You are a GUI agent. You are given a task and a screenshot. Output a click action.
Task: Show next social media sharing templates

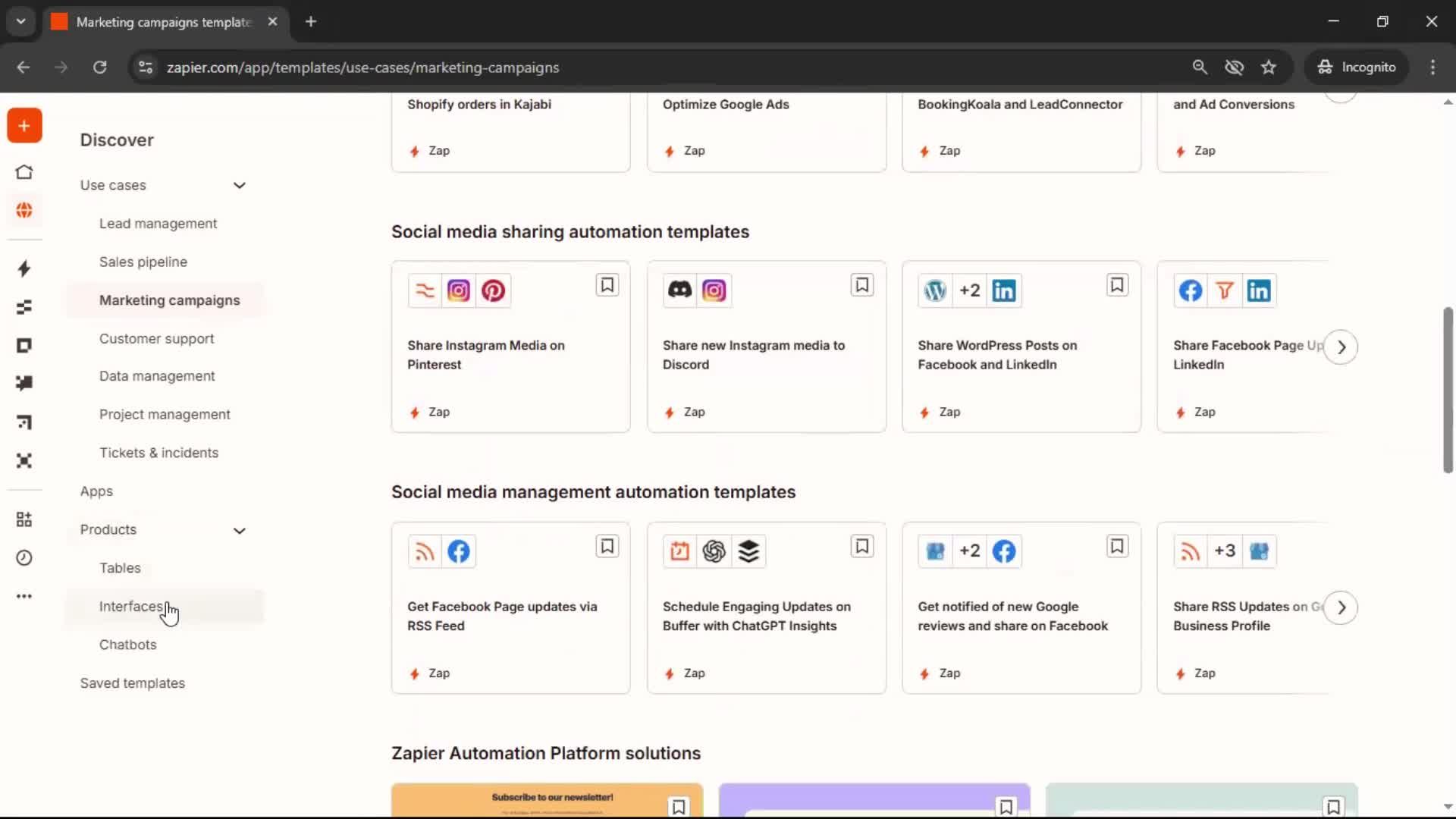click(x=1341, y=347)
